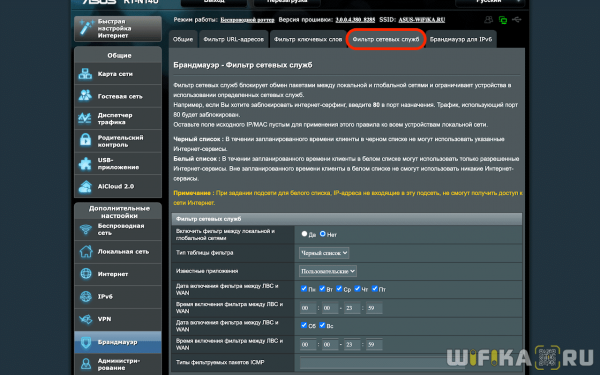Screen dimensions: 600x375
Task: Click the weekend start minute field
Action: pyautogui.click(x=330, y=344)
